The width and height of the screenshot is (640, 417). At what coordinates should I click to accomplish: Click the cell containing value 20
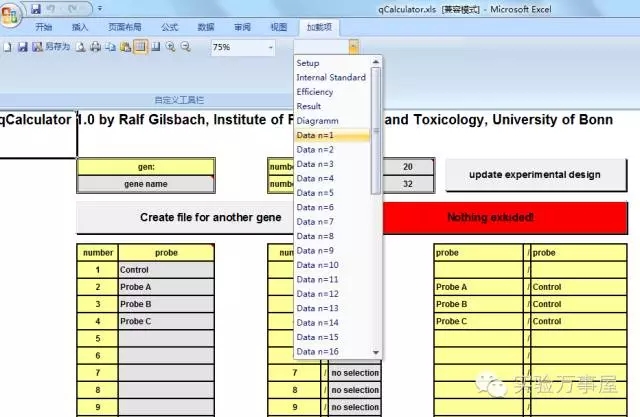(408, 167)
